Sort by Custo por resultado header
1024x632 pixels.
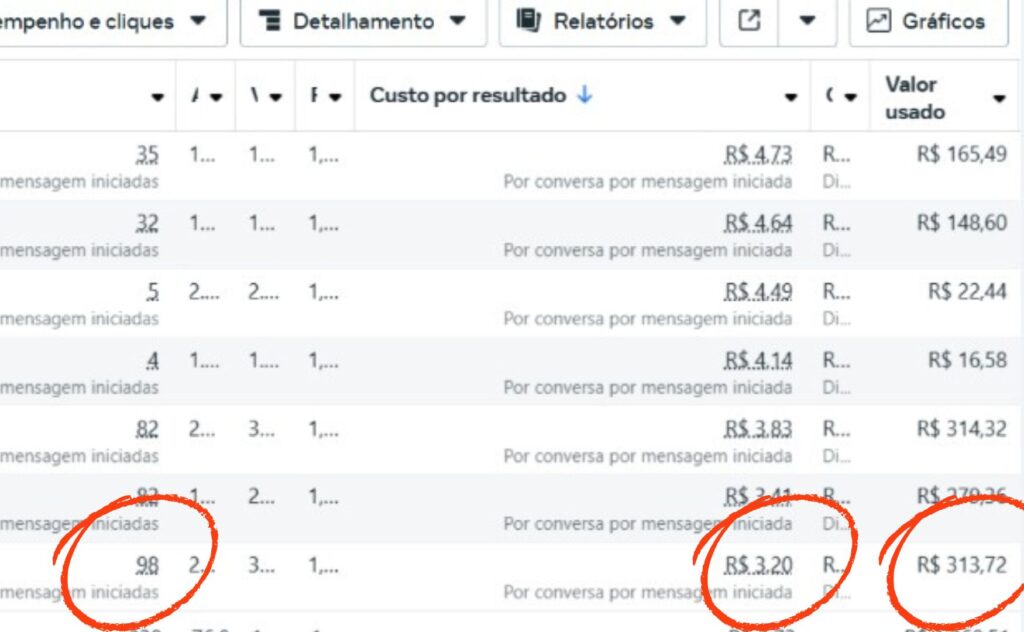point(468,95)
